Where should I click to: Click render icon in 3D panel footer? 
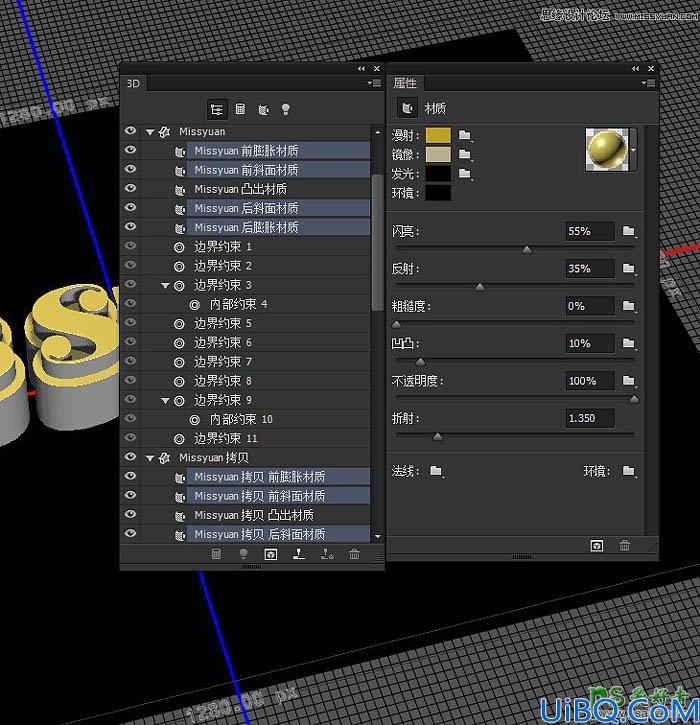[270, 554]
